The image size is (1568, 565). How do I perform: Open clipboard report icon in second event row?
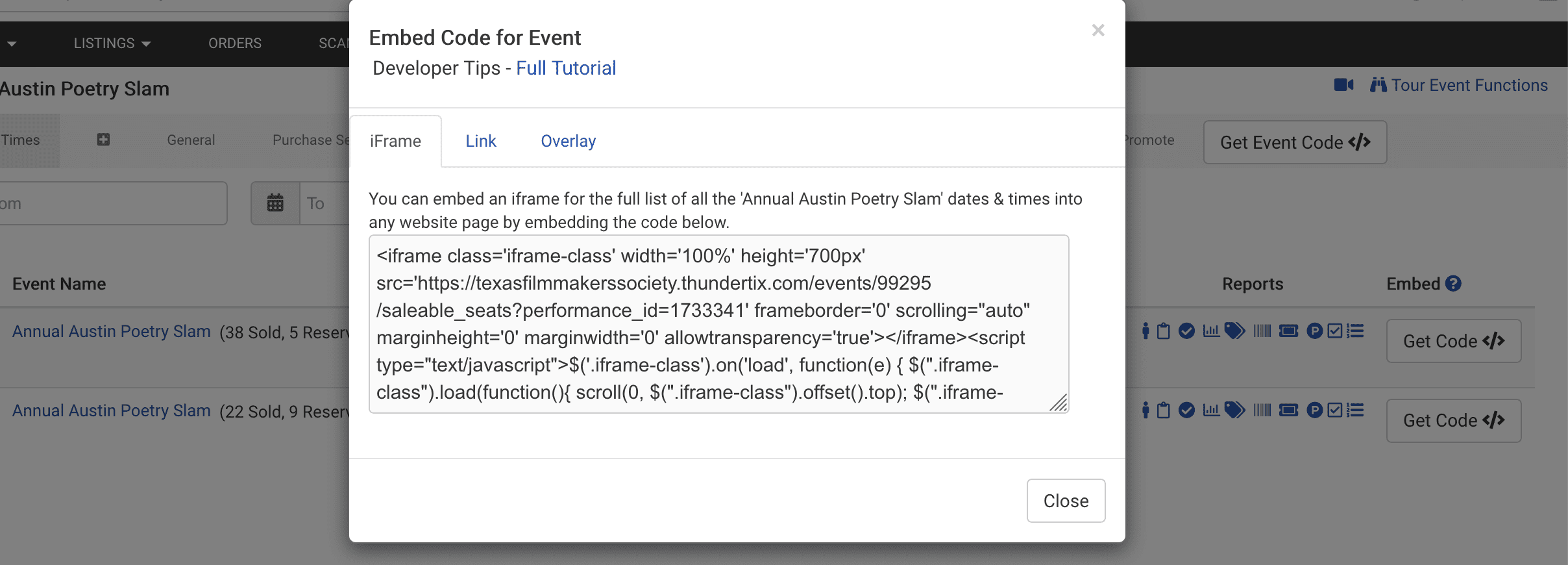pyautogui.click(x=1164, y=410)
